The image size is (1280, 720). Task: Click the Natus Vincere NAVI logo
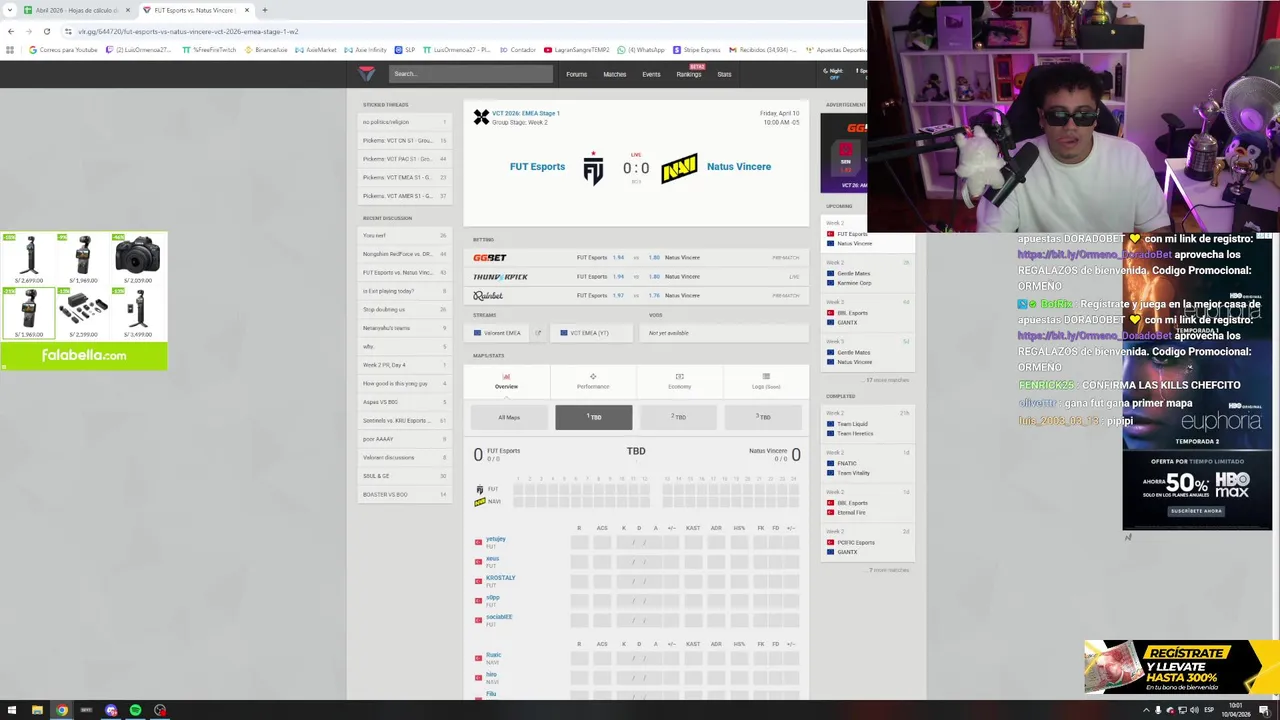pyautogui.click(x=679, y=168)
